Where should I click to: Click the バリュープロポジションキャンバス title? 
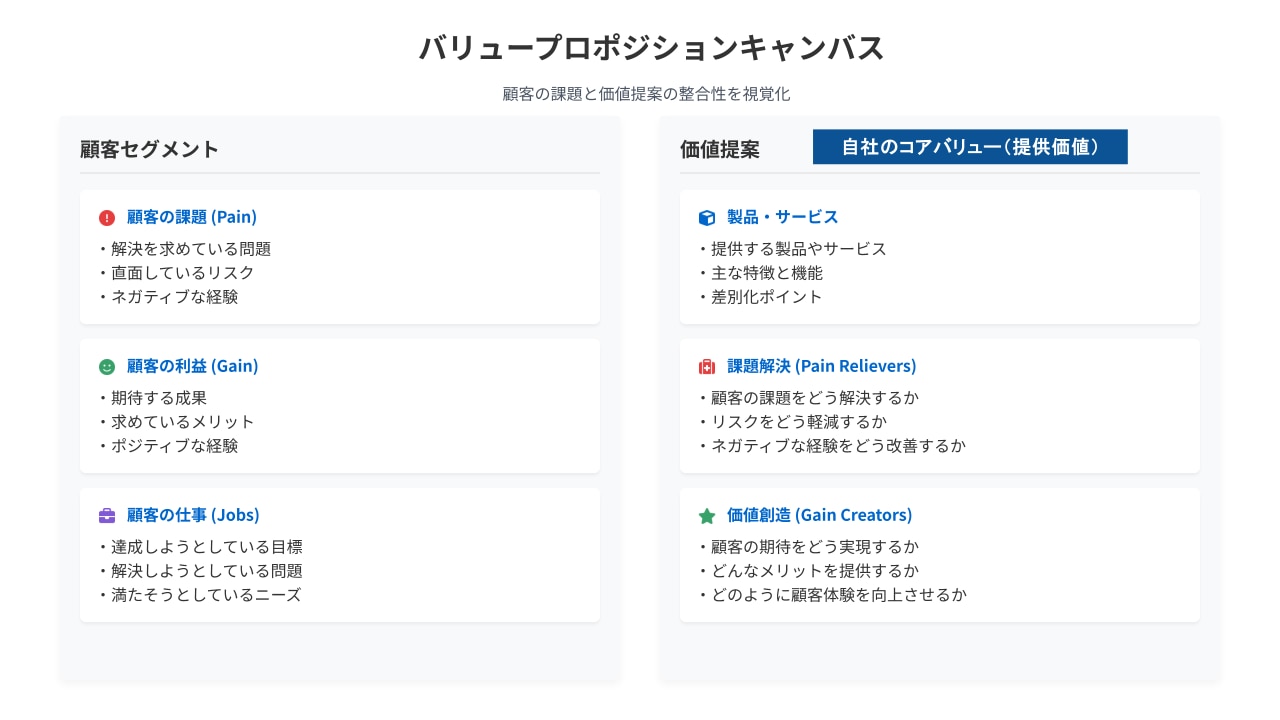tap(651, 46)
